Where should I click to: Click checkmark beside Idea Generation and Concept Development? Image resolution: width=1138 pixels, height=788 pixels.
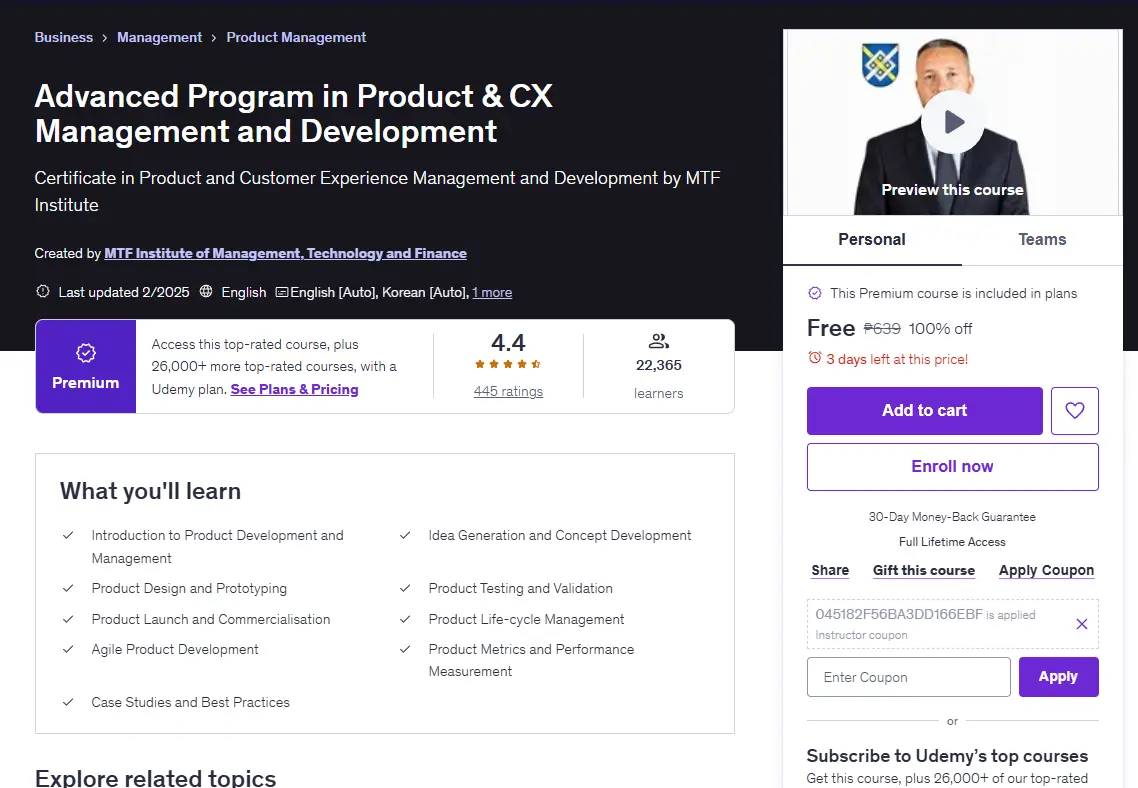[405, 535]
